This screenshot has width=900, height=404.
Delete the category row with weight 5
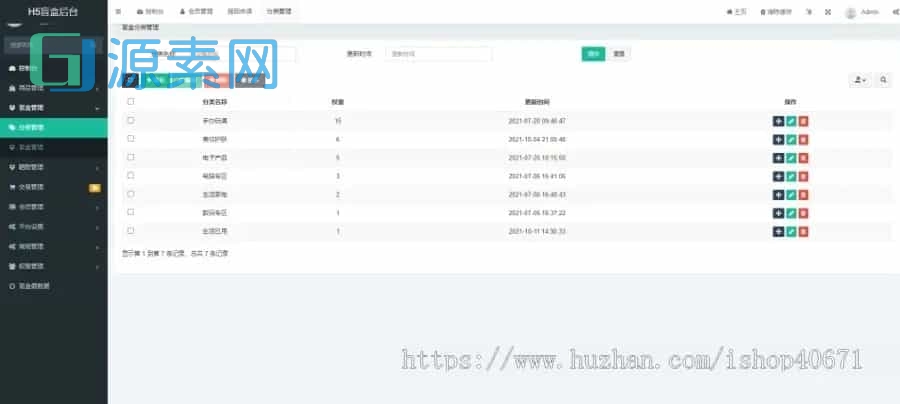click(804, 158)
